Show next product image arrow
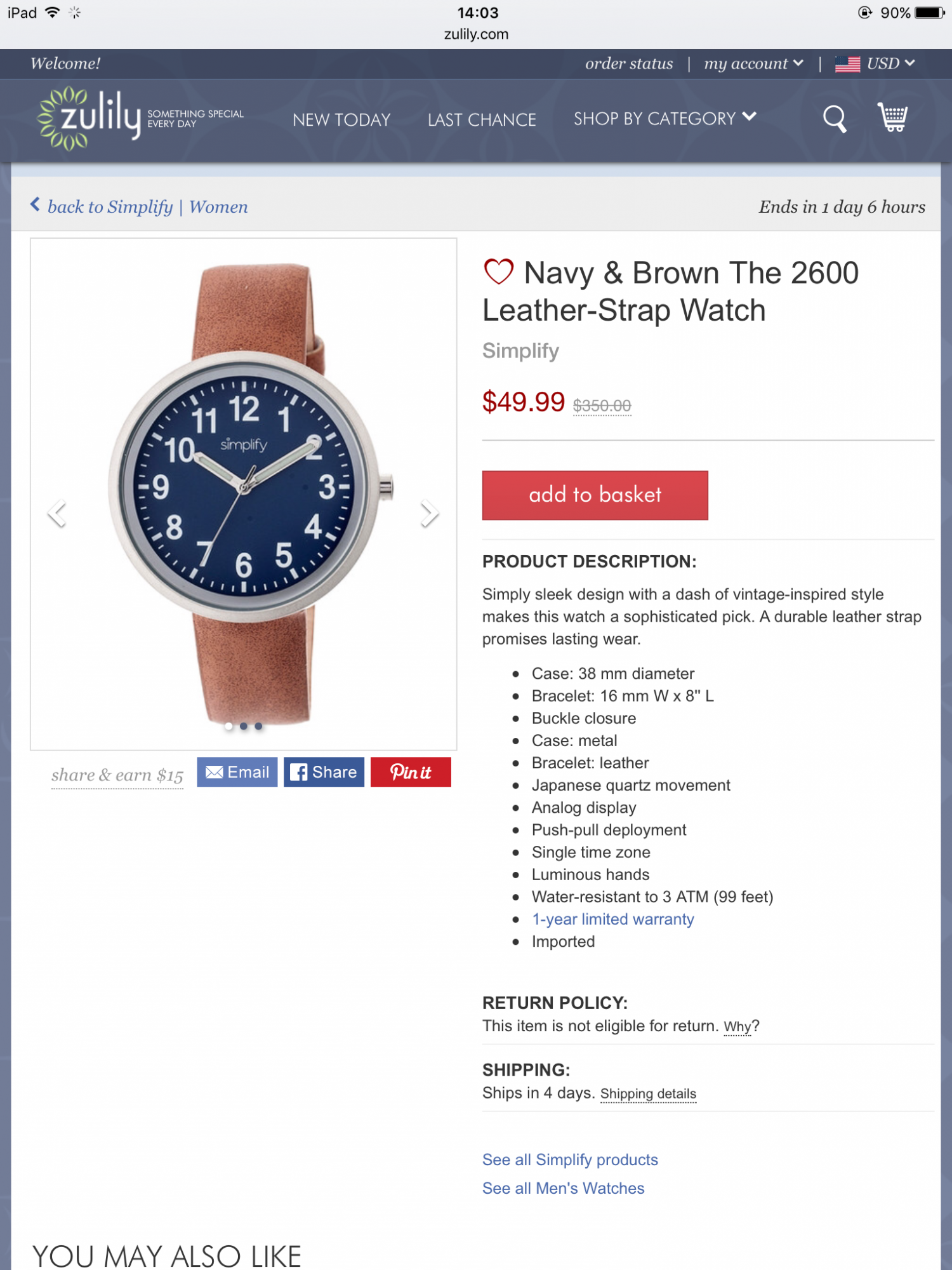 click(429, 513)
